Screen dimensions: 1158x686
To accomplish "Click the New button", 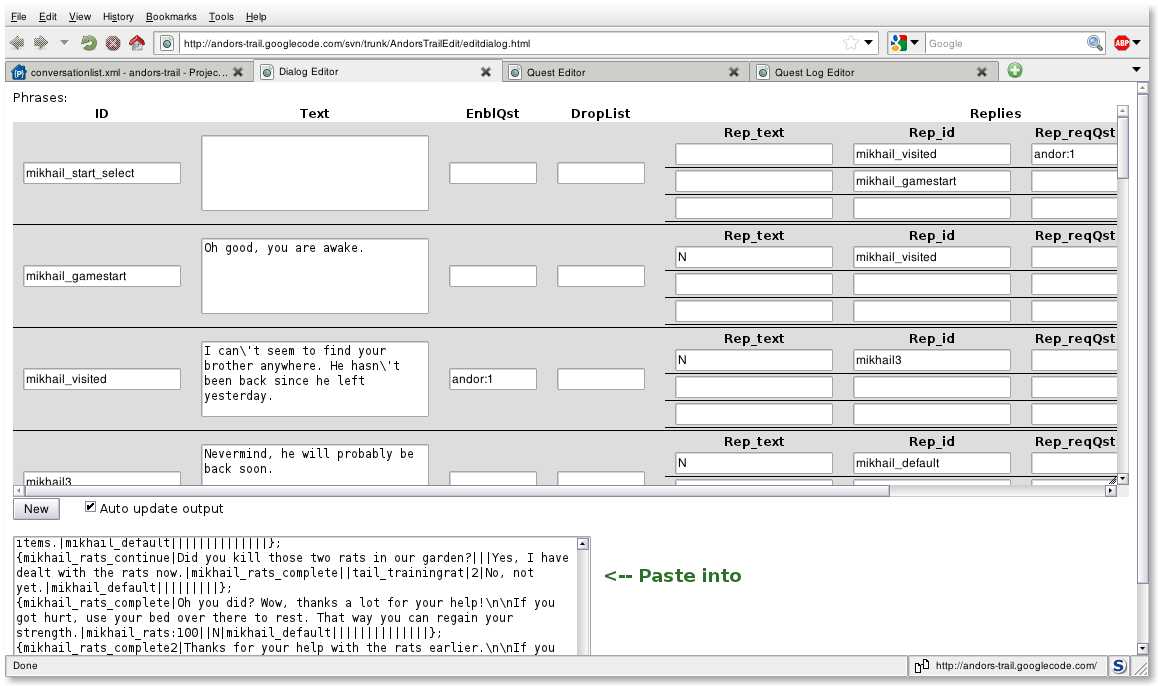I will (x=36, y=509).
